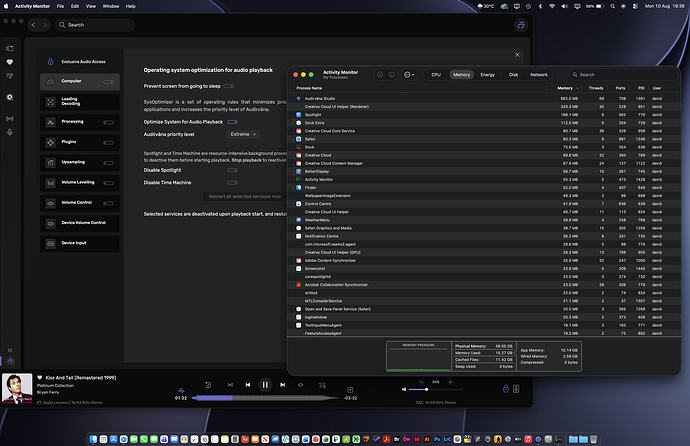Open the Device Volume Control settings section
Screen dimensions: 690x446
pos(80,223)
